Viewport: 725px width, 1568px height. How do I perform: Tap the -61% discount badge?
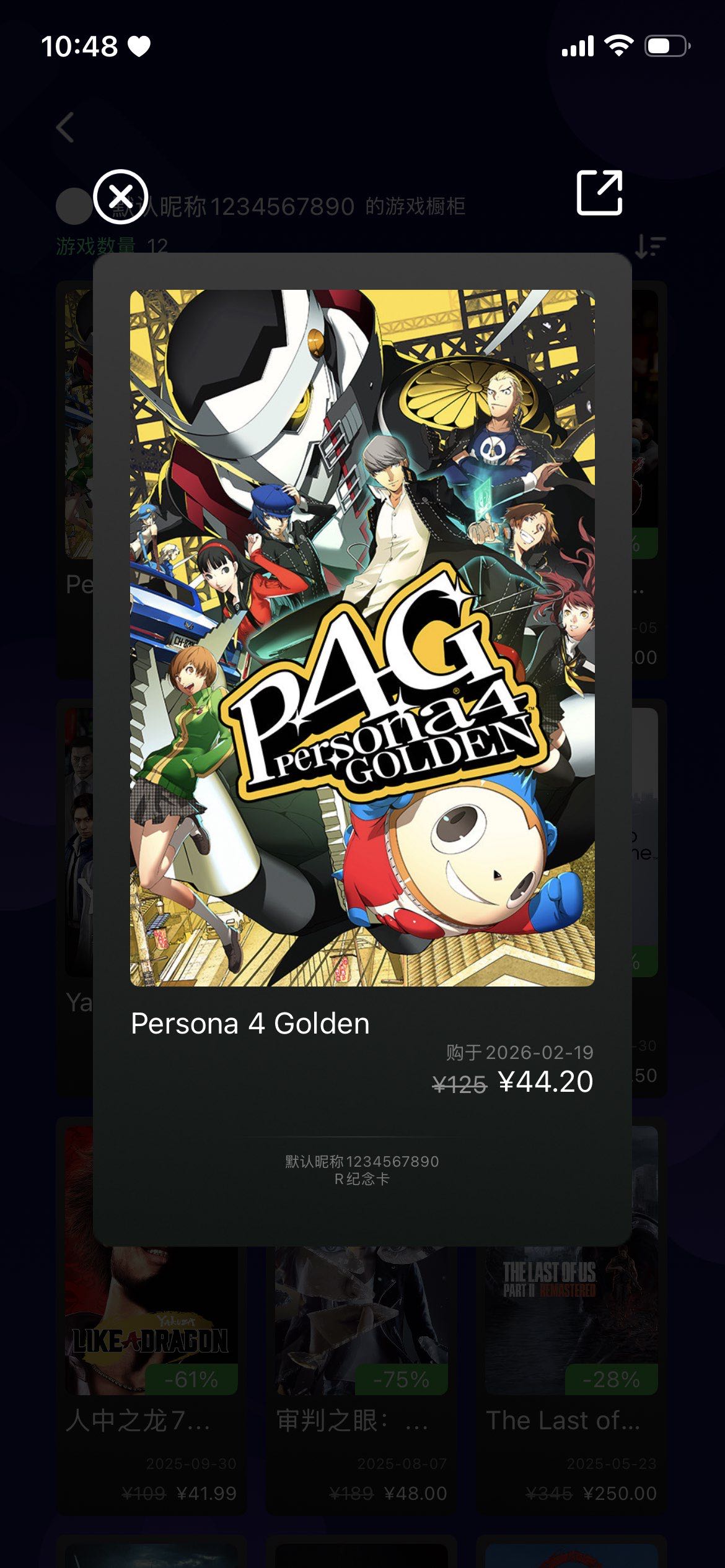pos(191,1379)
